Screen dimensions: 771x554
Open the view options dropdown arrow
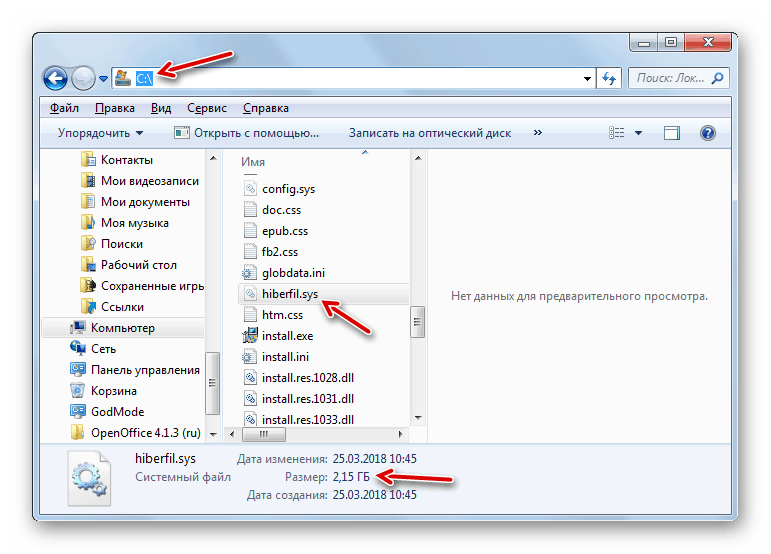click(x=638, y=133)
